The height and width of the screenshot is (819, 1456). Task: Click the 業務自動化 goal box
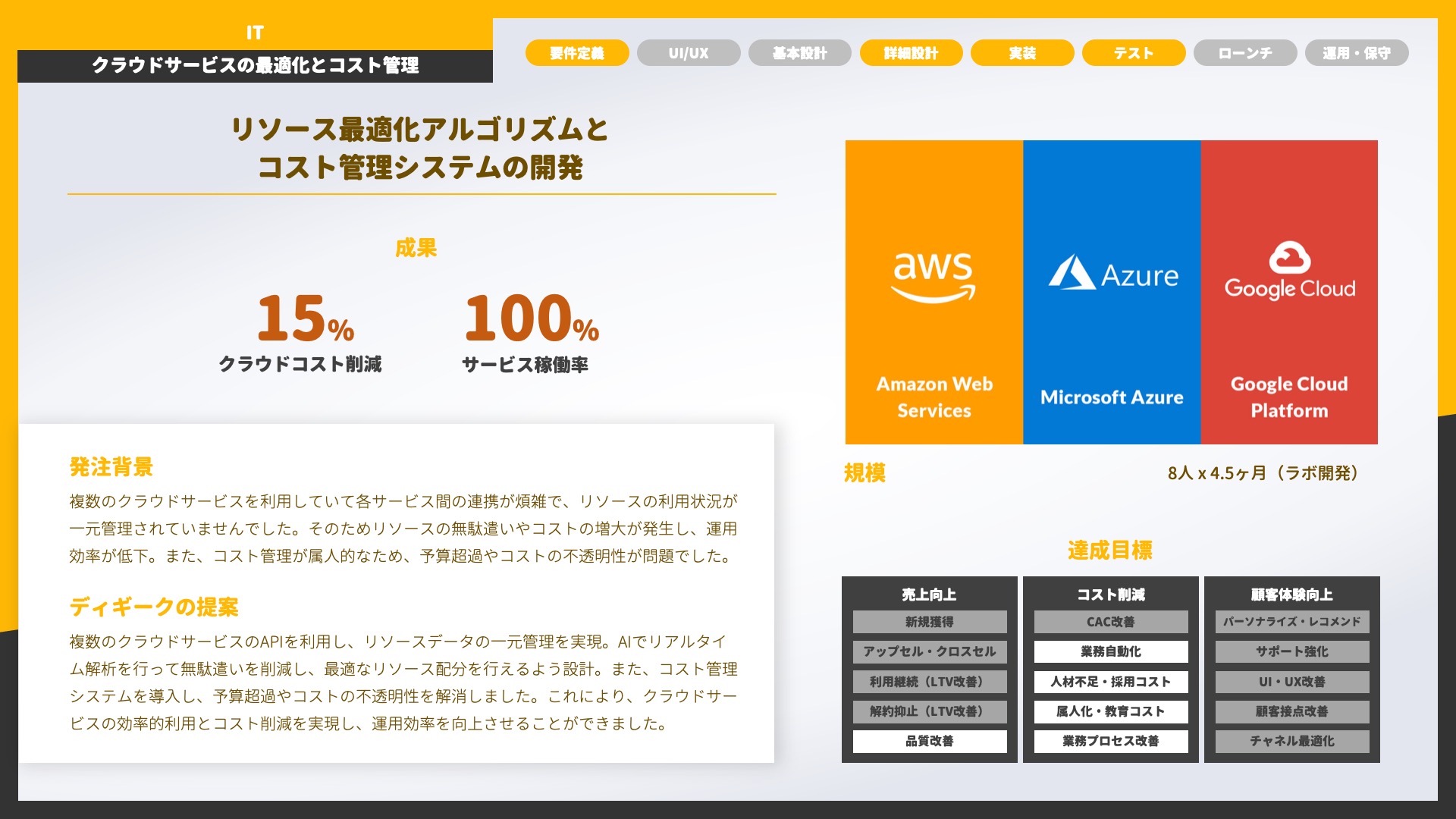(x=1111, y=651)
